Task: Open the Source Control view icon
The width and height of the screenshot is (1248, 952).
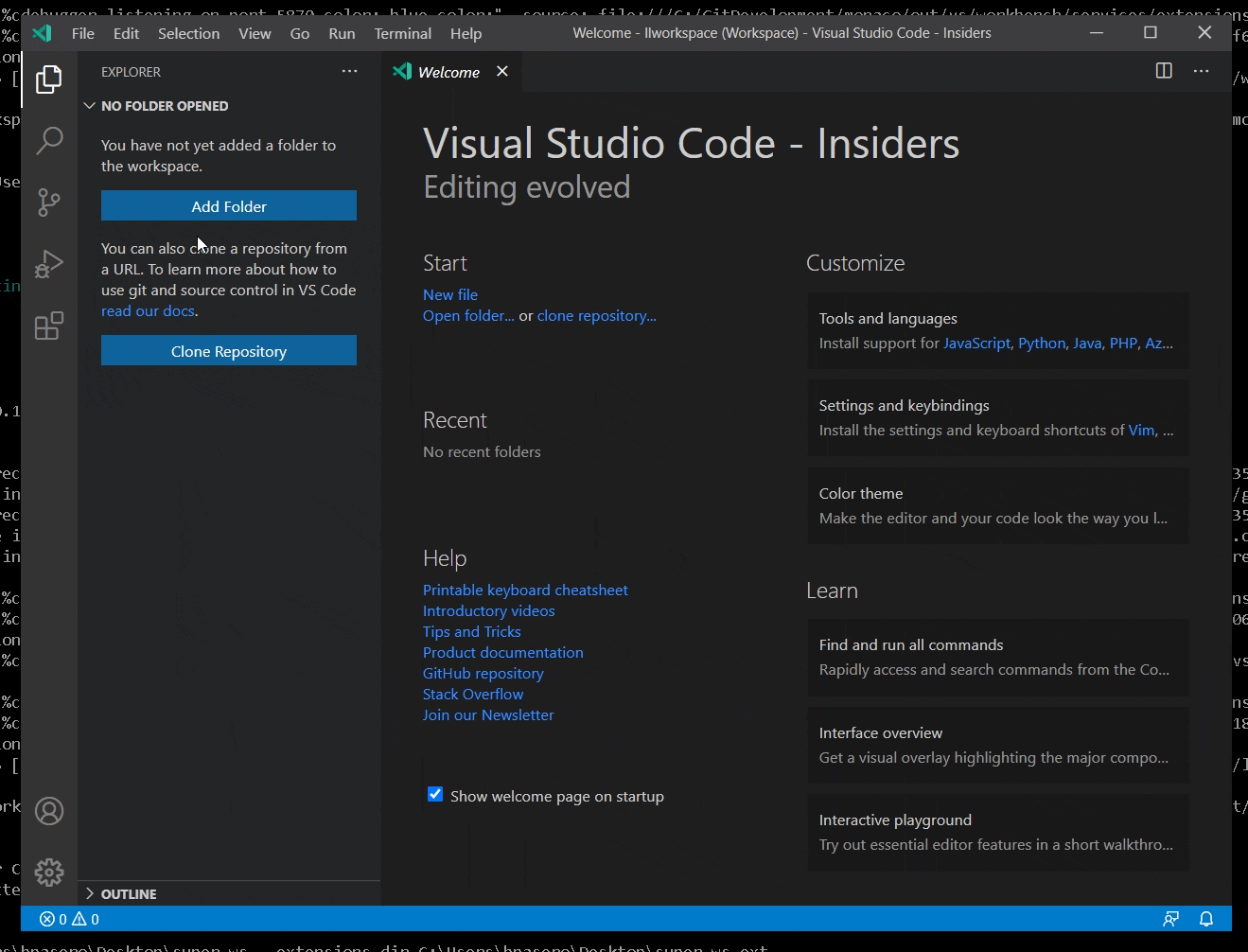Action: [x=49, y=203]
